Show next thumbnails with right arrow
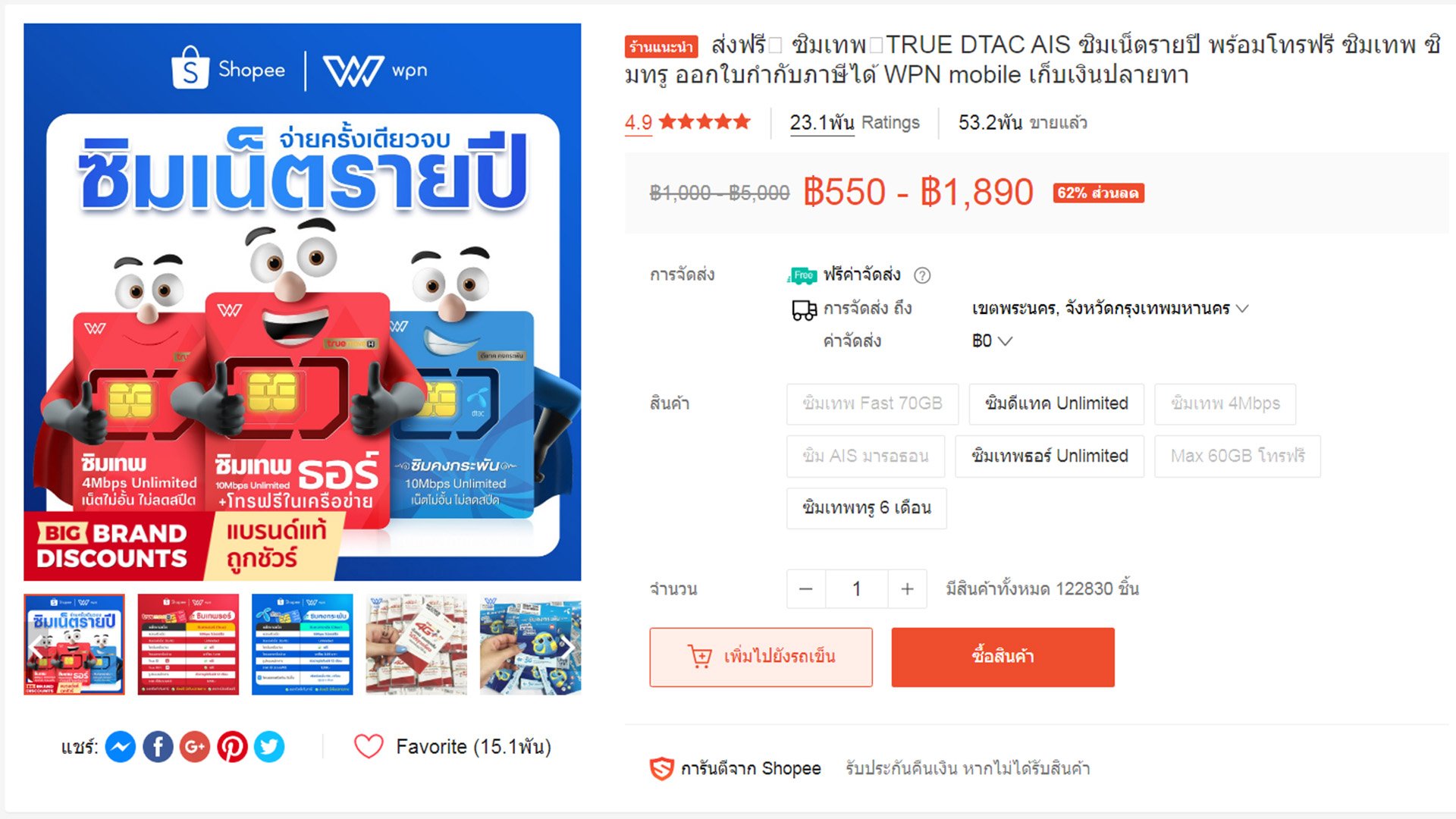 566,645
